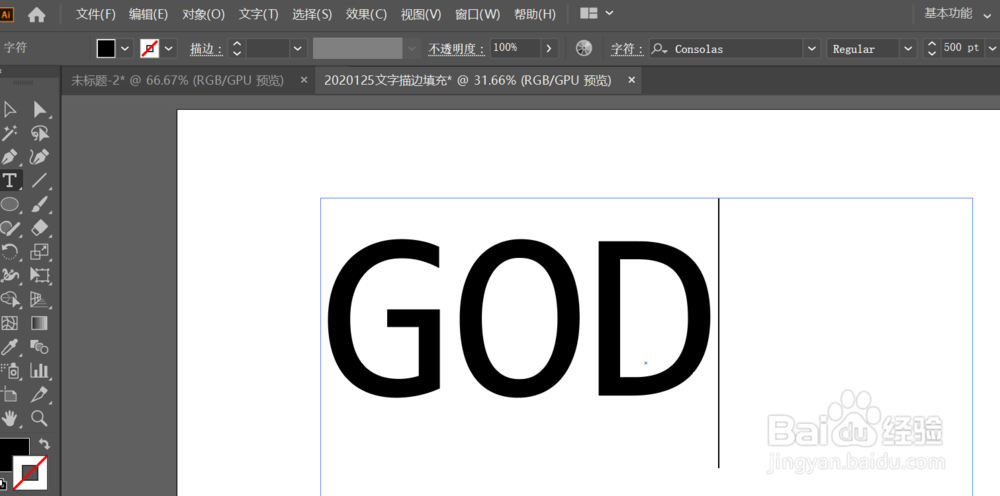Select the Shape Builder tool
Viewport: 1000px width, 496px height.
10,299
